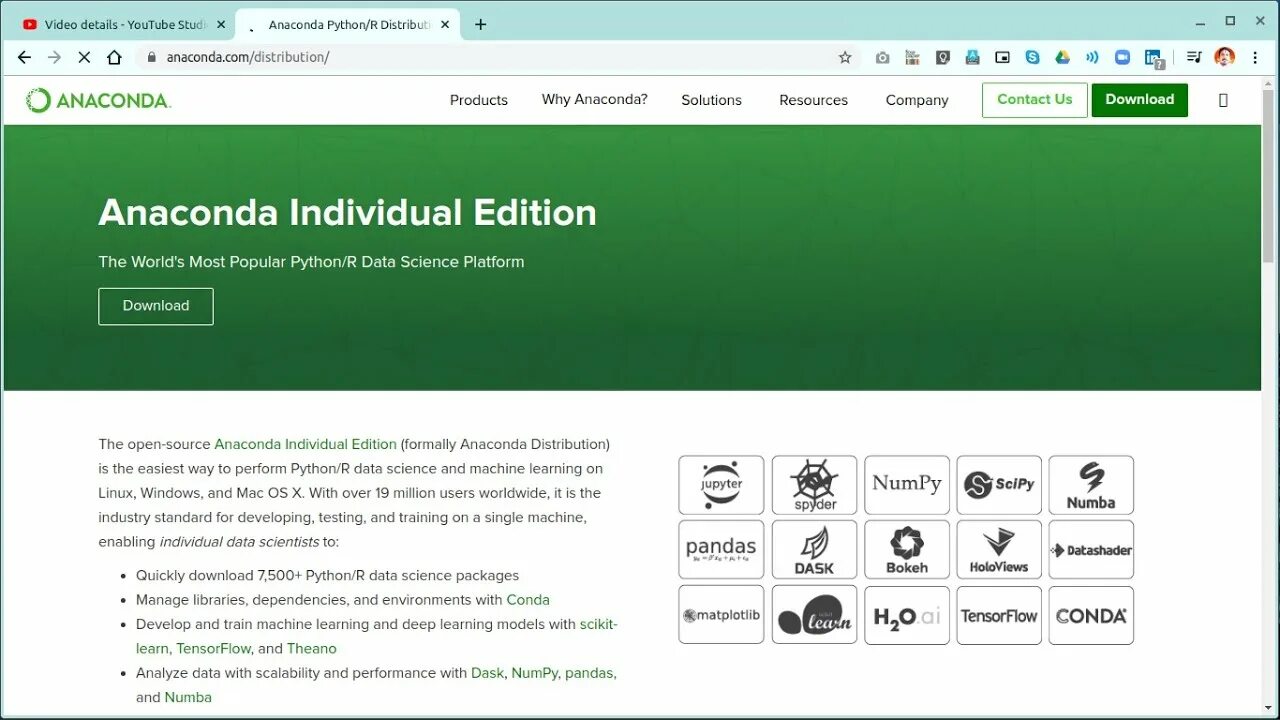The width and height of the screenshot is (1280, 720).
Task: Click the site search icon beside Download
Action: coord(1223,100)
